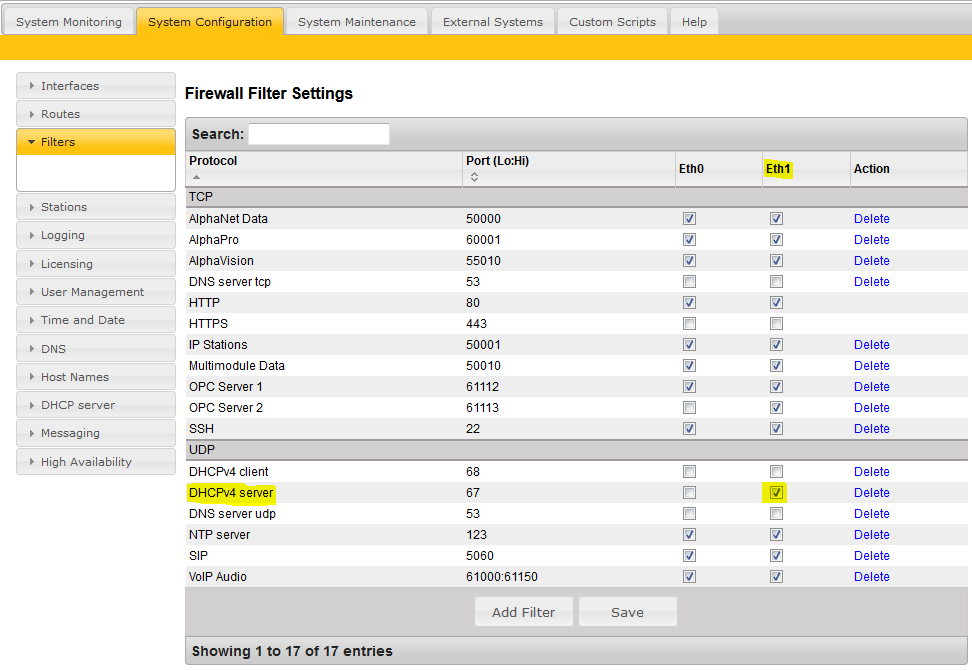Sort table by Port column arrows

474,177
